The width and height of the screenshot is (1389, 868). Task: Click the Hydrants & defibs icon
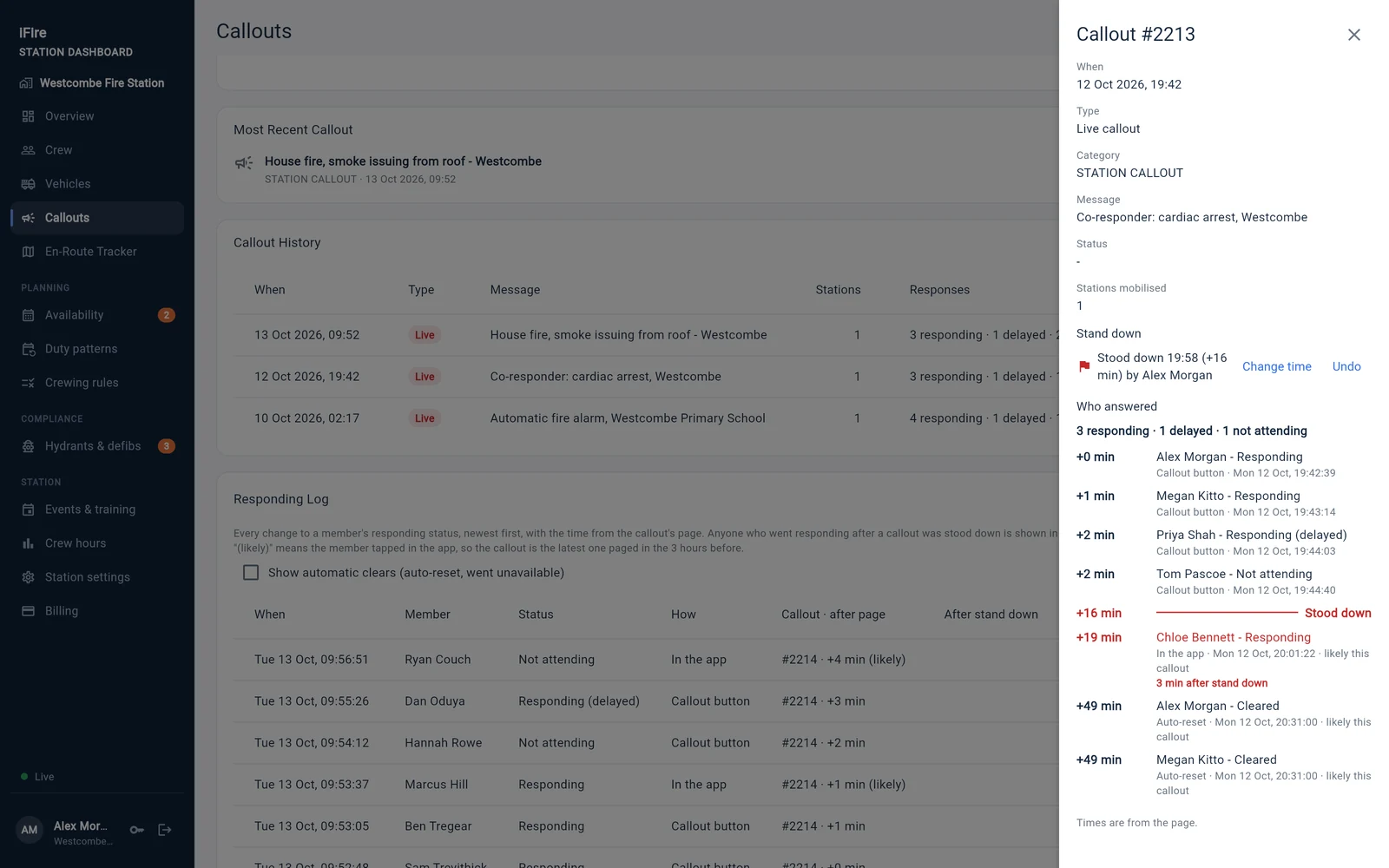point(28,446)
